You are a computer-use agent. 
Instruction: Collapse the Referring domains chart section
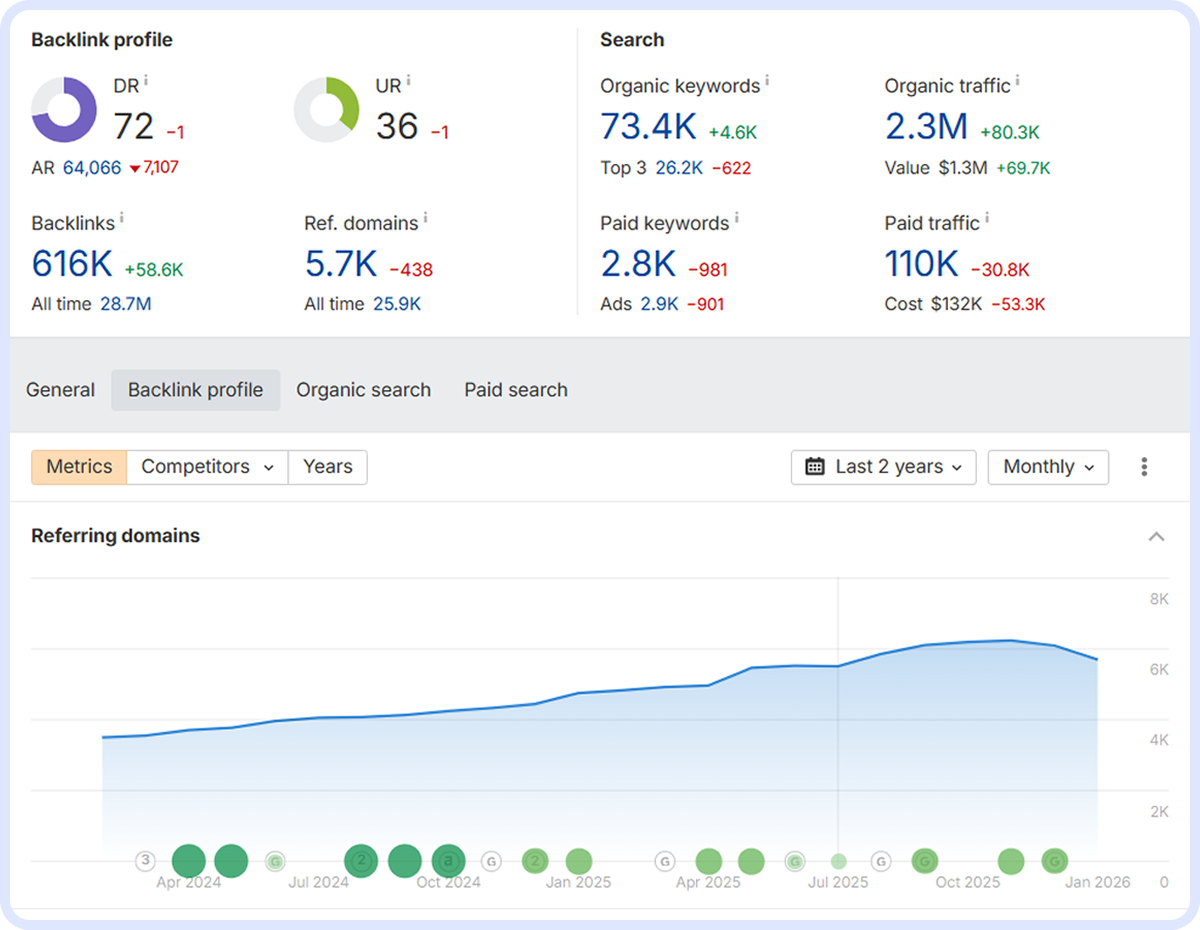[x=1156, y=537]
